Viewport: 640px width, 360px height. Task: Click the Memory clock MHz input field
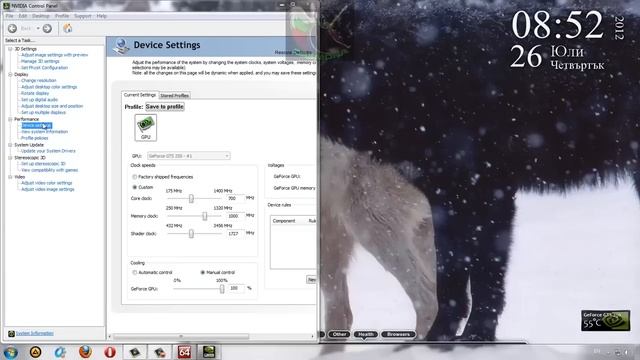click(x=235, y=216)
